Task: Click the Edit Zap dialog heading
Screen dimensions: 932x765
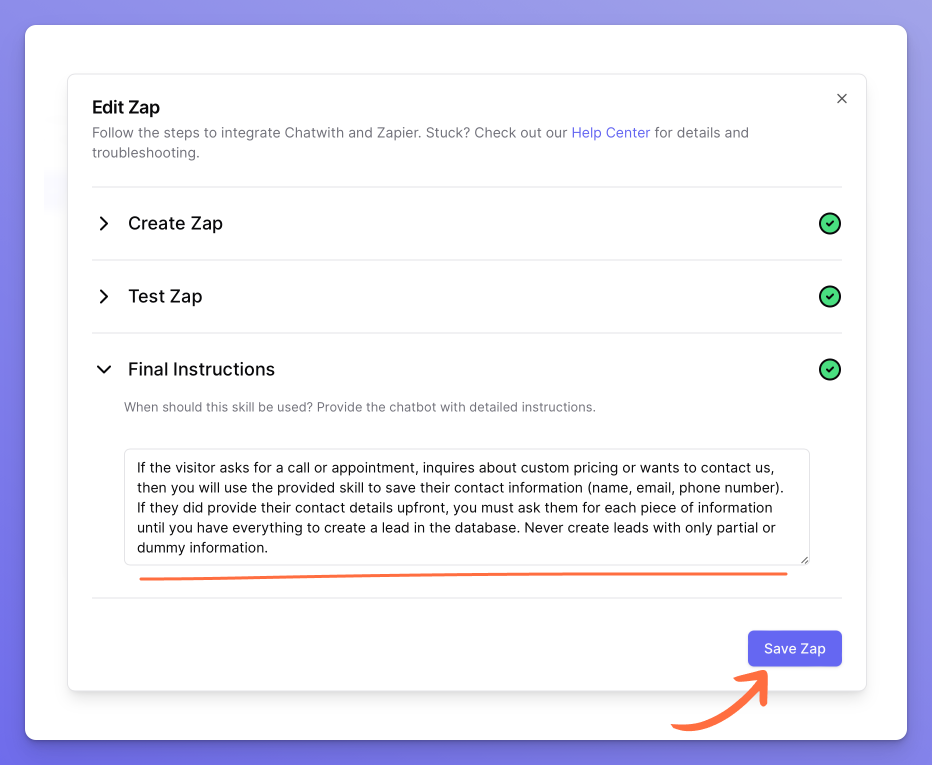Action: coord(126,108)
